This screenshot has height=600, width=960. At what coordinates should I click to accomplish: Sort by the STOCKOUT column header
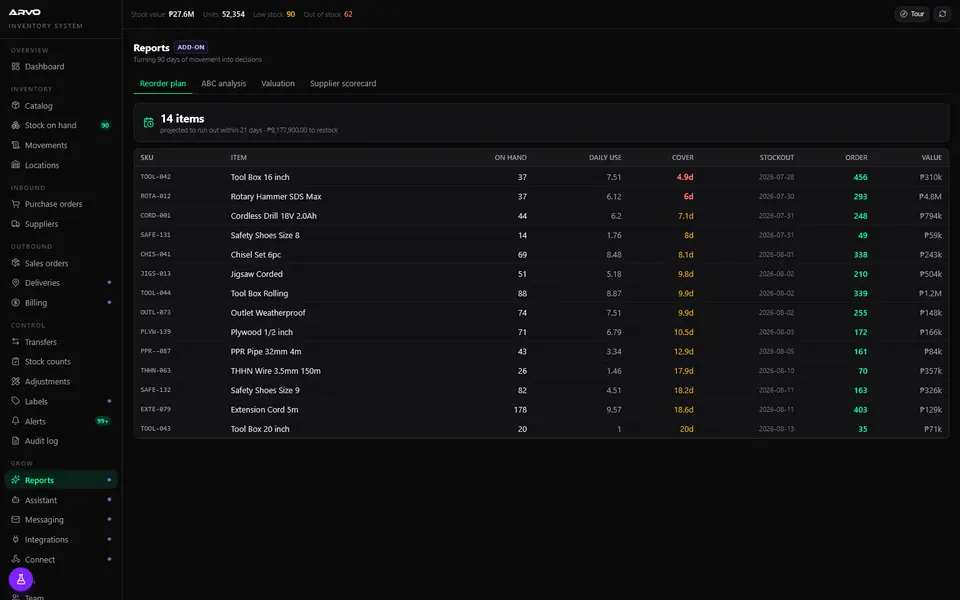point(777,157)
